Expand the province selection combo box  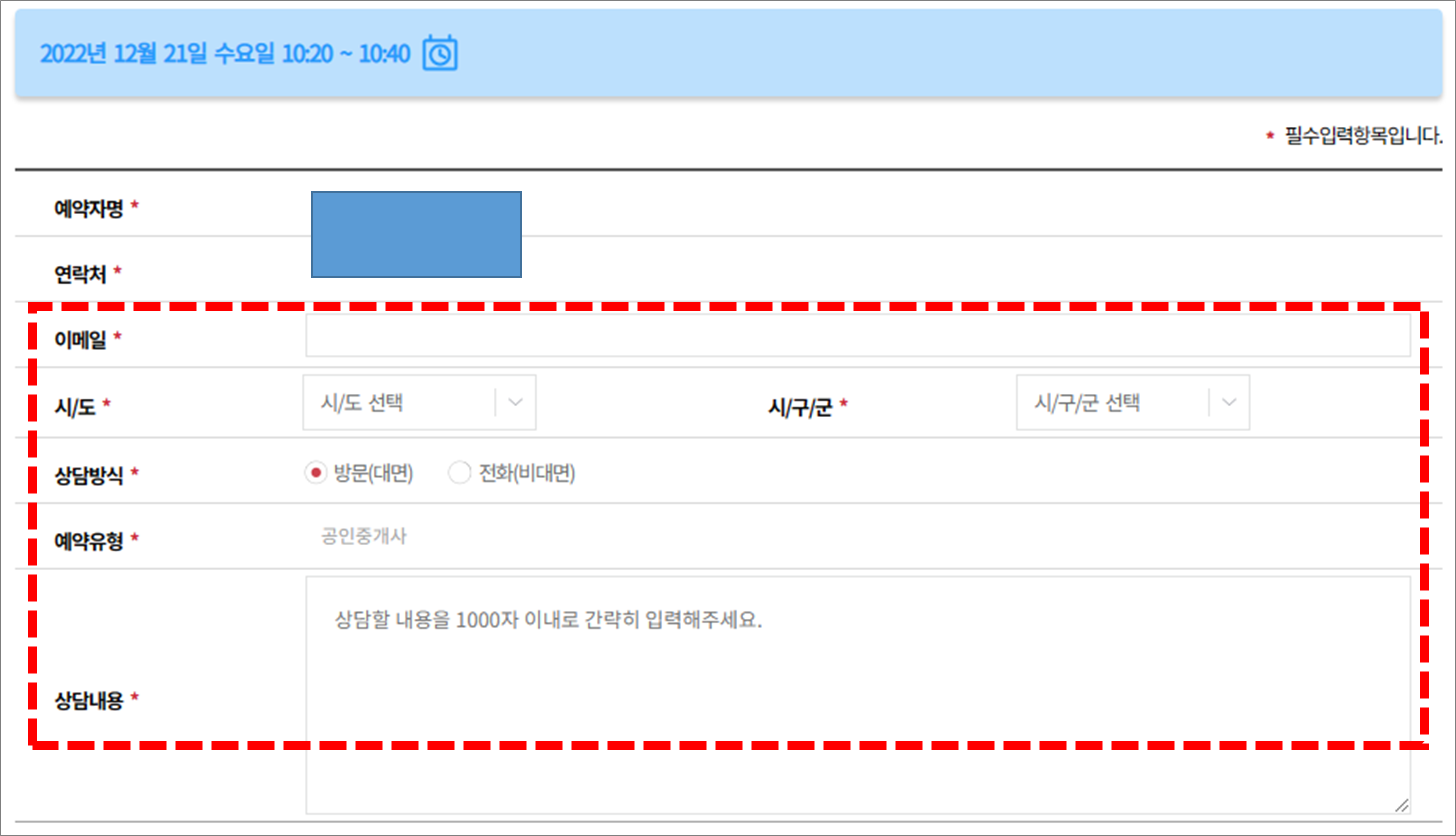(420, 401)
